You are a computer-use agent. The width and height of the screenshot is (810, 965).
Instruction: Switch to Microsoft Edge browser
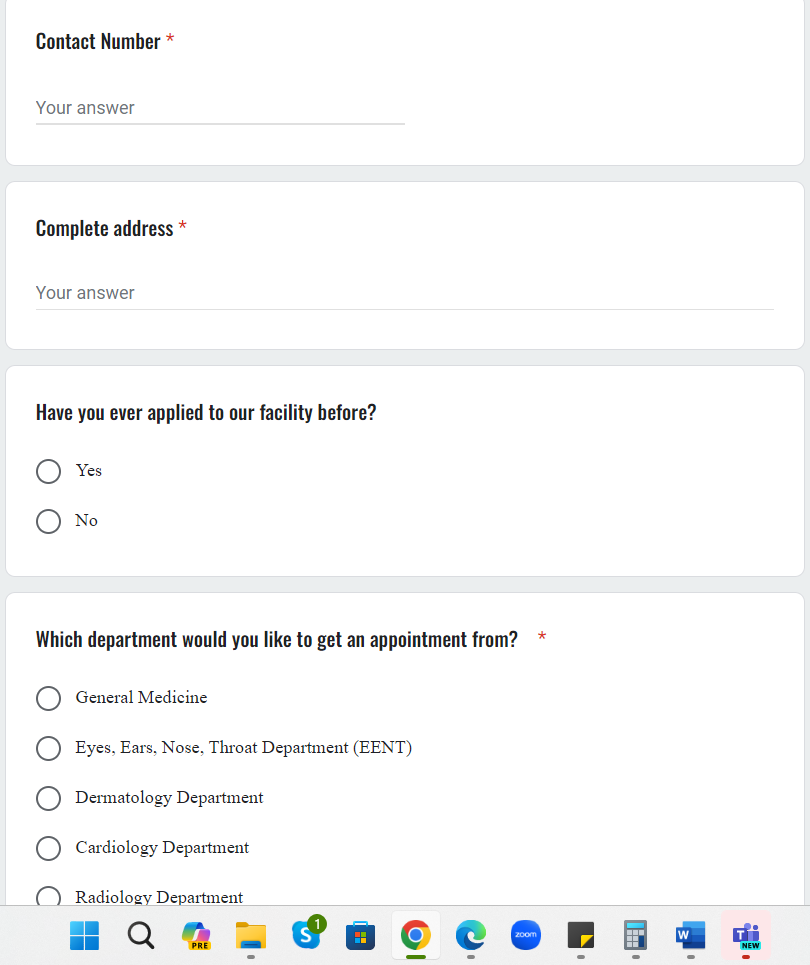[x=470, y=936]
